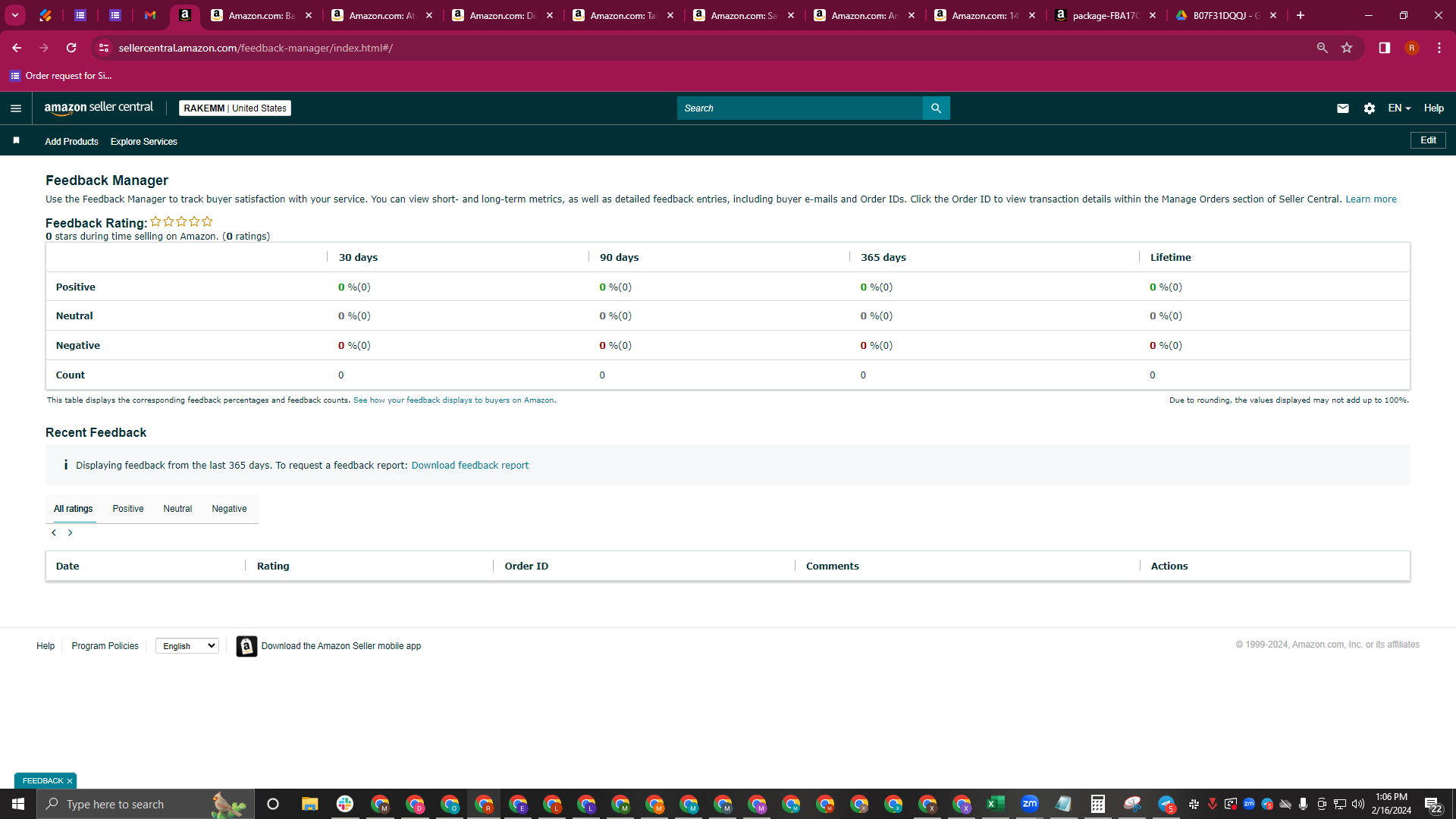Click the Rating column header
The image size is (1456, 819).
(273, 566)
